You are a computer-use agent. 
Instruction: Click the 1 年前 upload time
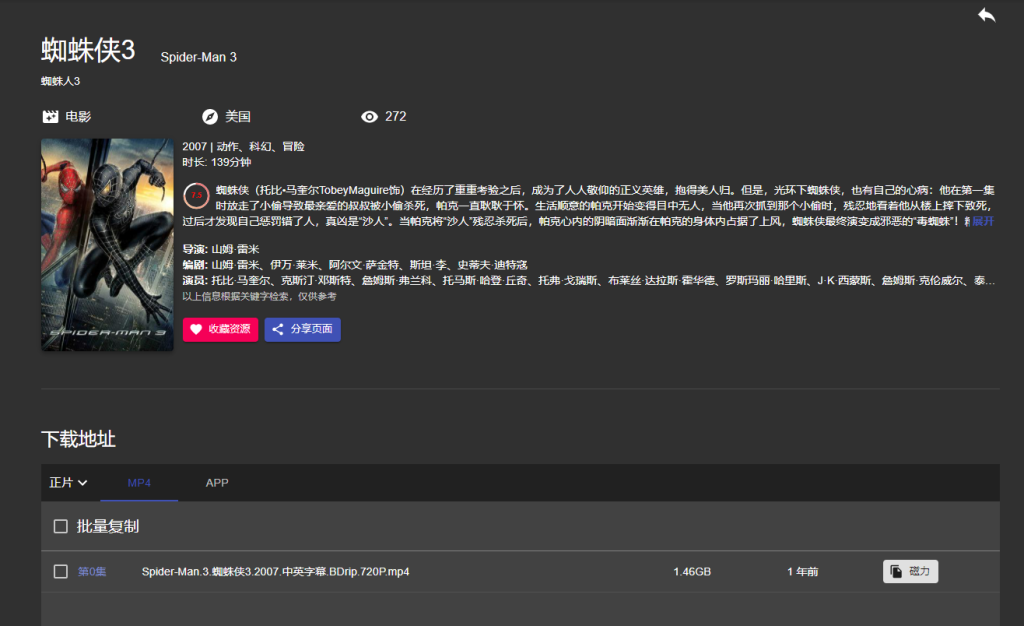[803, 572]
